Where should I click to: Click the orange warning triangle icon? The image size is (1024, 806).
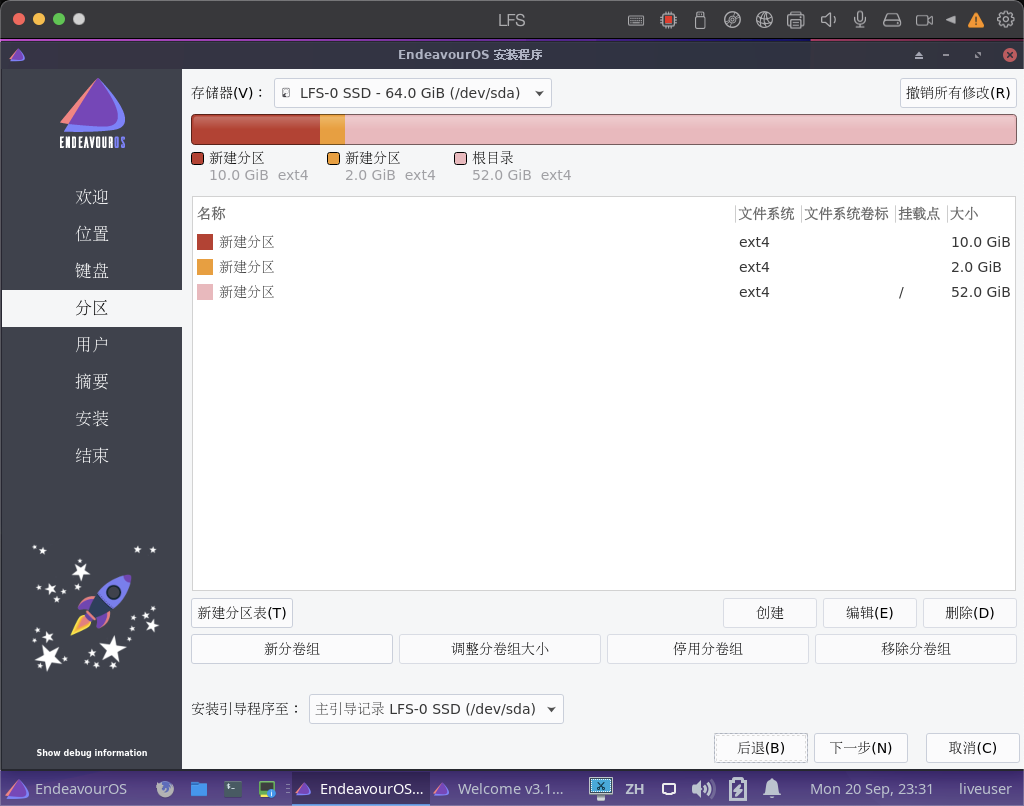click(x=976, y=20)
